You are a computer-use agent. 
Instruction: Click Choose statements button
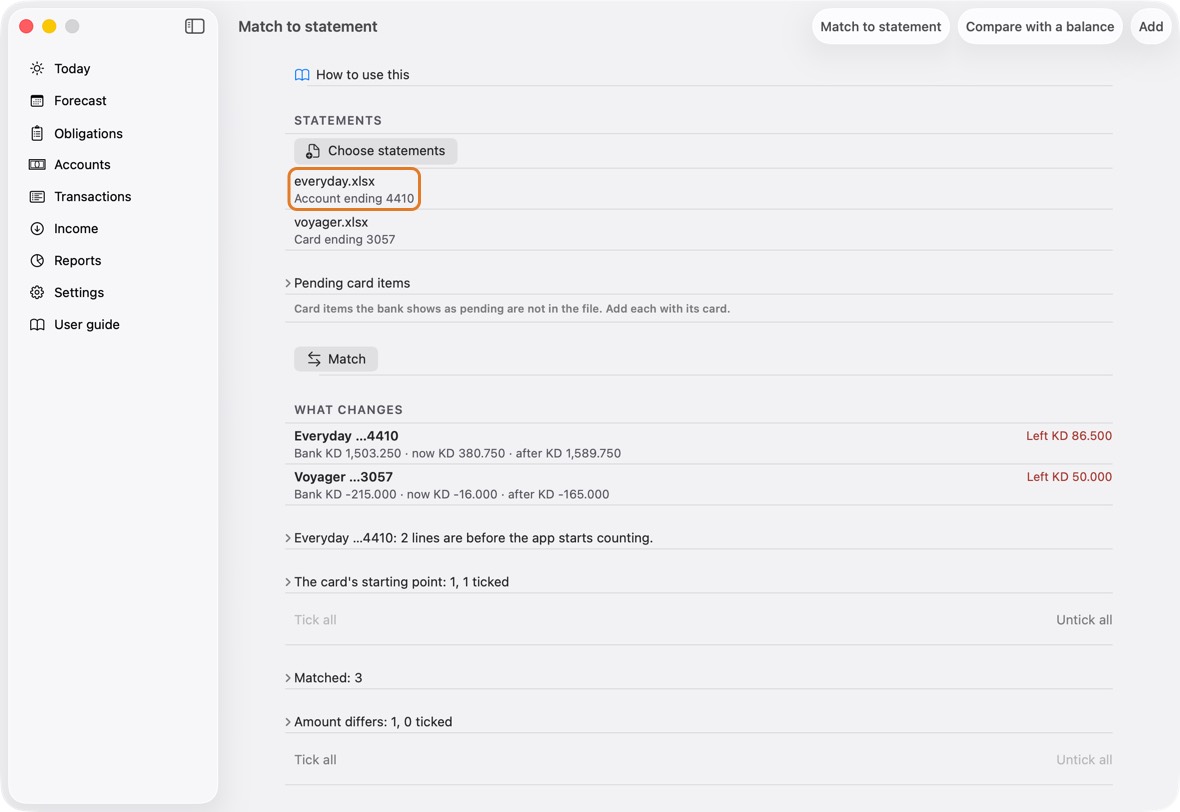(x=376, y=151)
